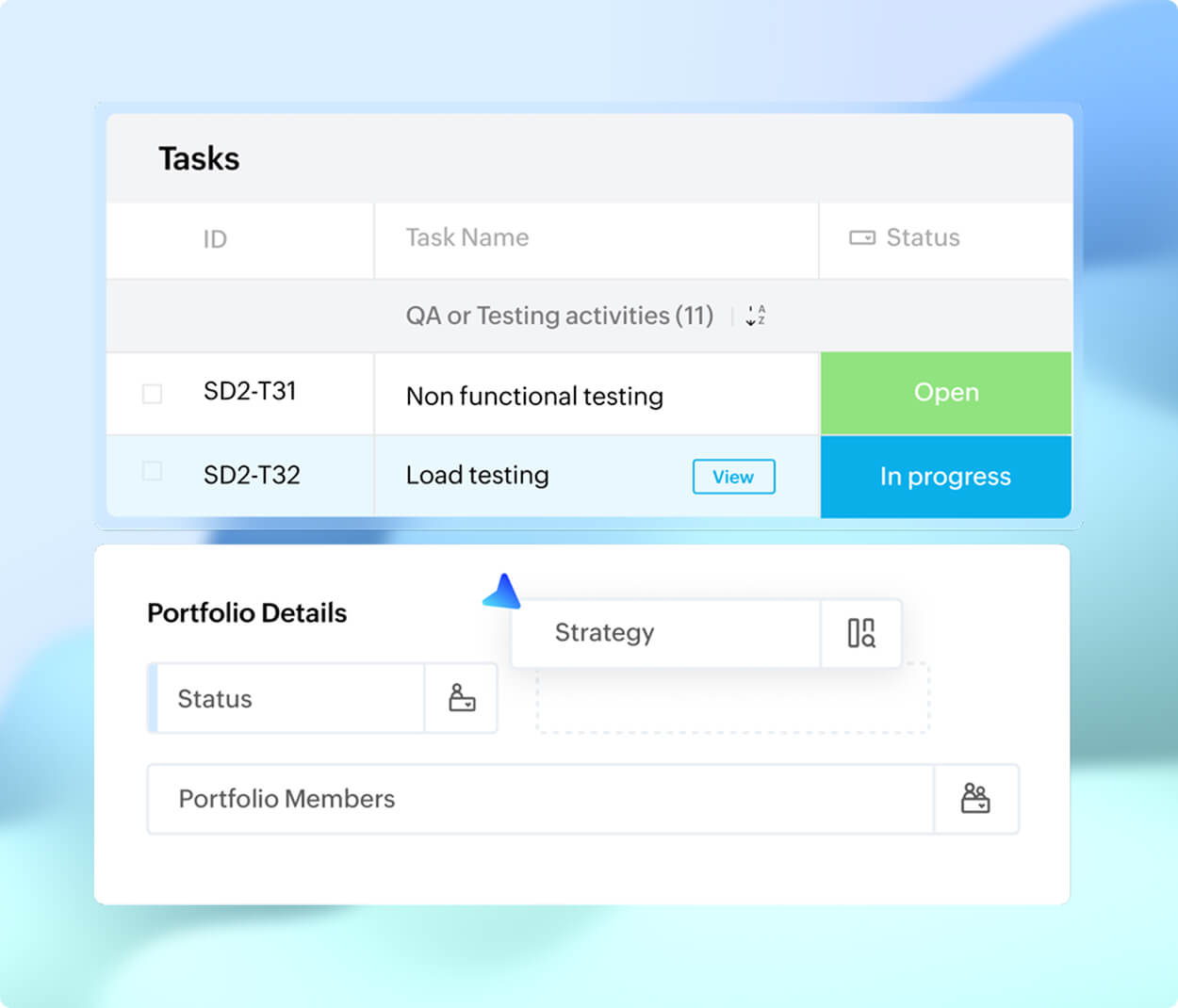Expand the QA or Testing activities group
Image resolution: width=1178 pixels, height=1008 pixels.
tap(559, 316)
